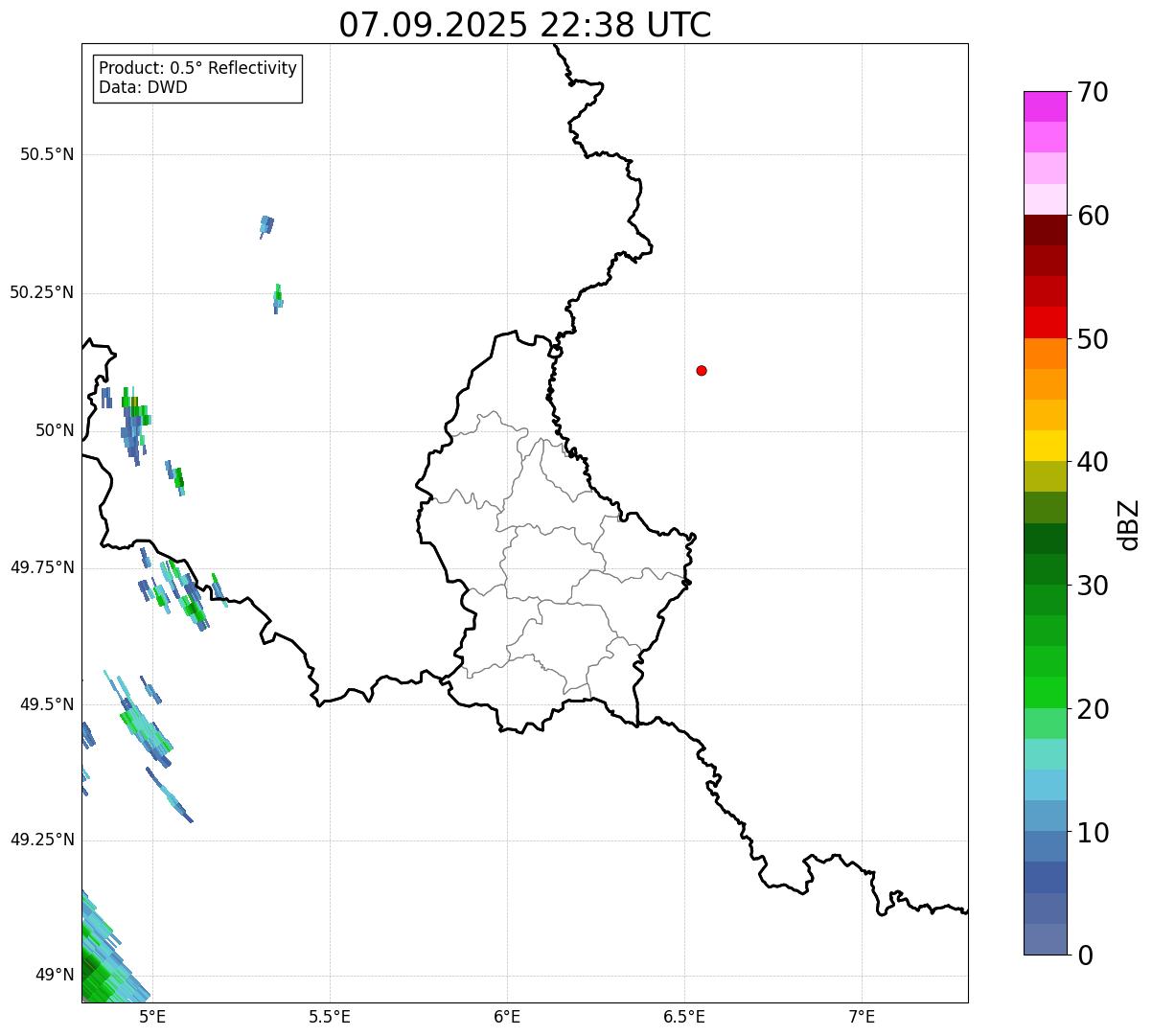Click the colorbar tick label 60

(x=1093, y=216)
